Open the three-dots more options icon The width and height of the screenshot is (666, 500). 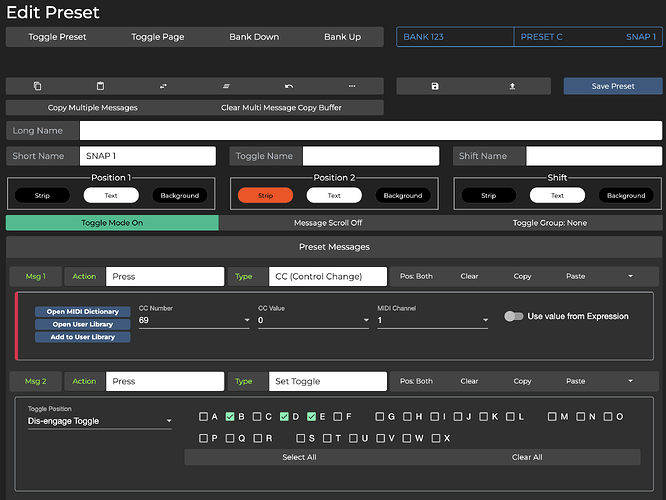352,86
